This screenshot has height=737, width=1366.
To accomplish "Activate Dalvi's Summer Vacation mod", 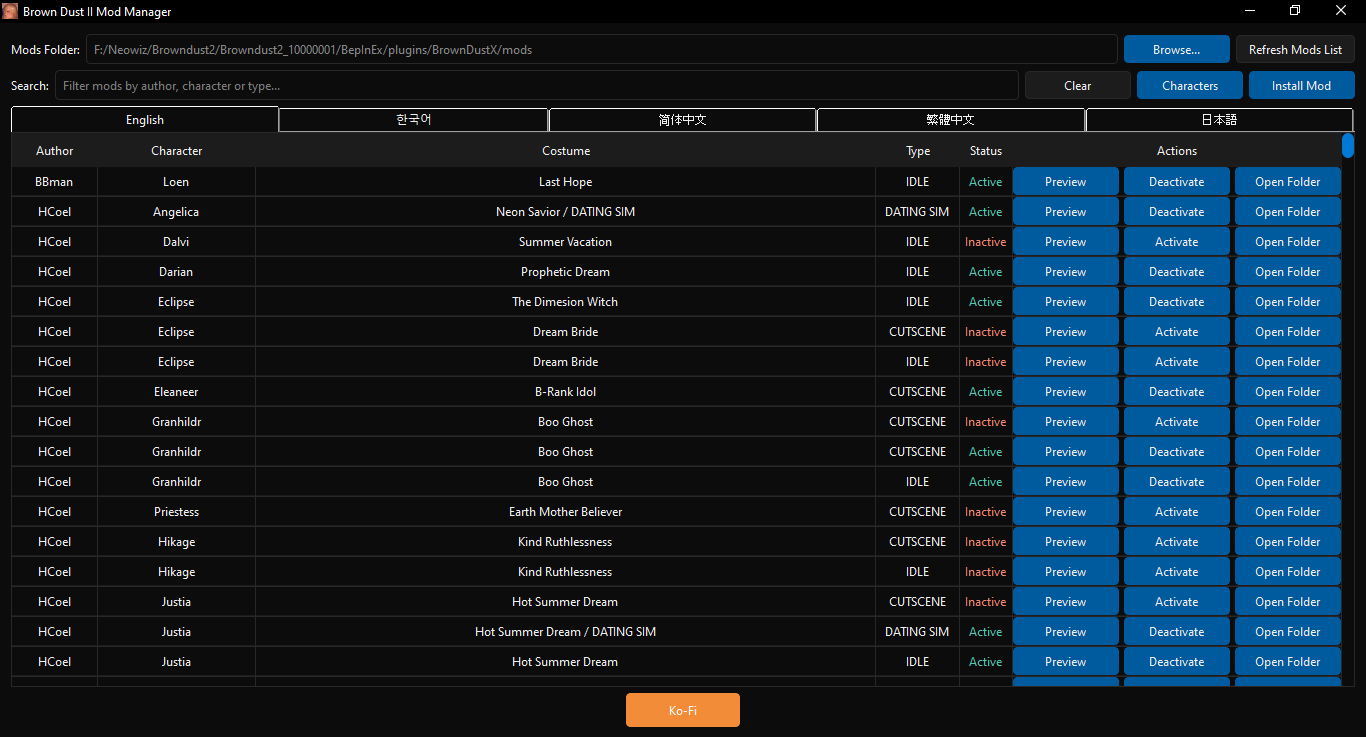I will (x=1176, y=241).
